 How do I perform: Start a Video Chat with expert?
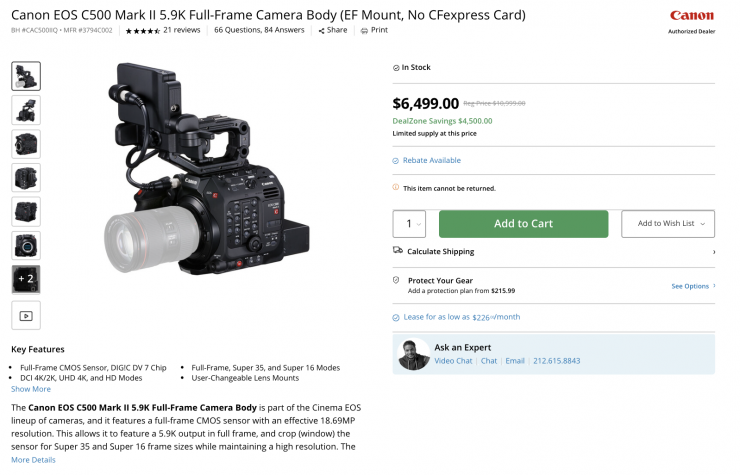[x=453, y=361]
